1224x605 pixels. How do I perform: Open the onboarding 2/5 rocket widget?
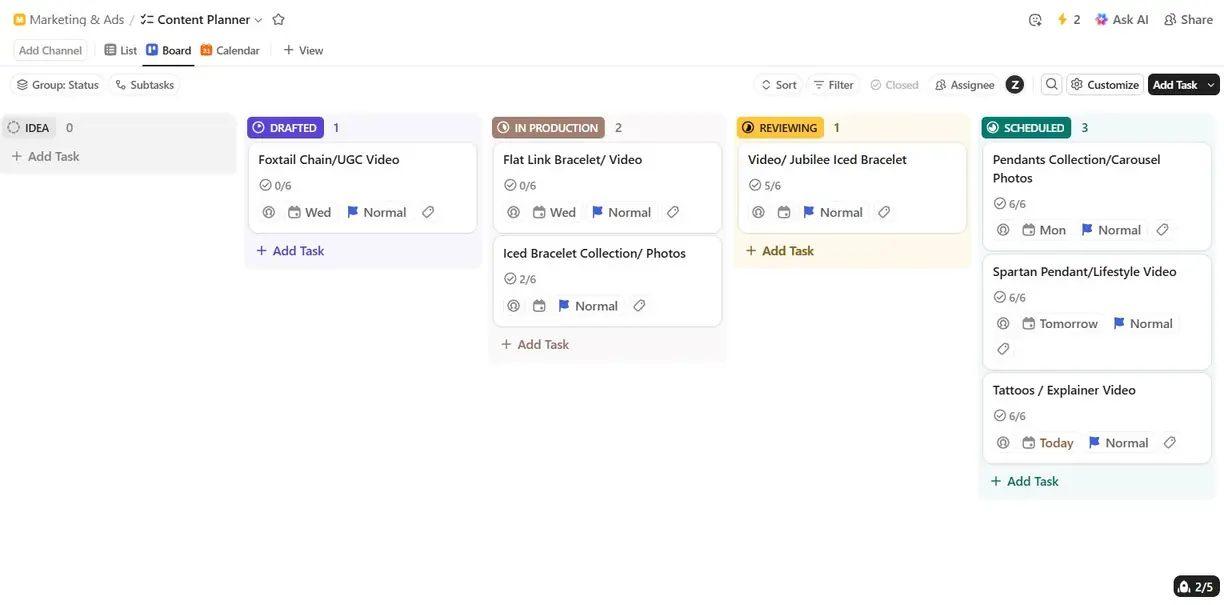pos(1195,587)
